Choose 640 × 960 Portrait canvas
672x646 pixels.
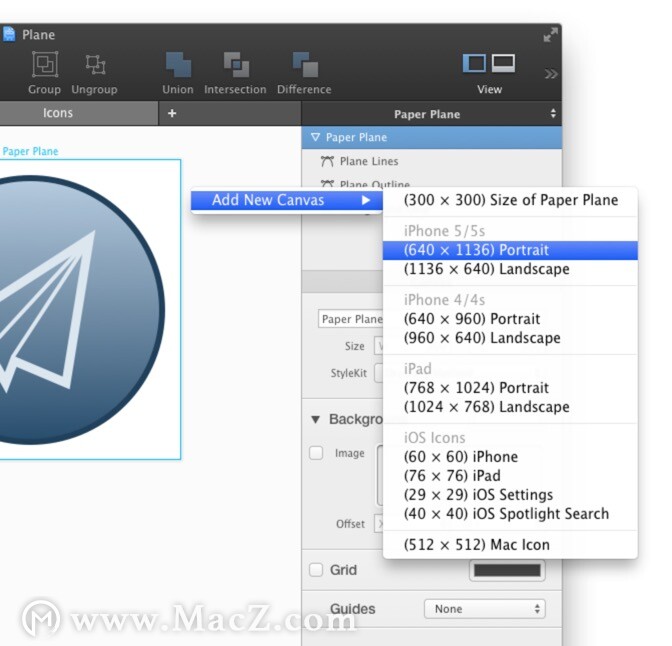click(x=510, y=319)
